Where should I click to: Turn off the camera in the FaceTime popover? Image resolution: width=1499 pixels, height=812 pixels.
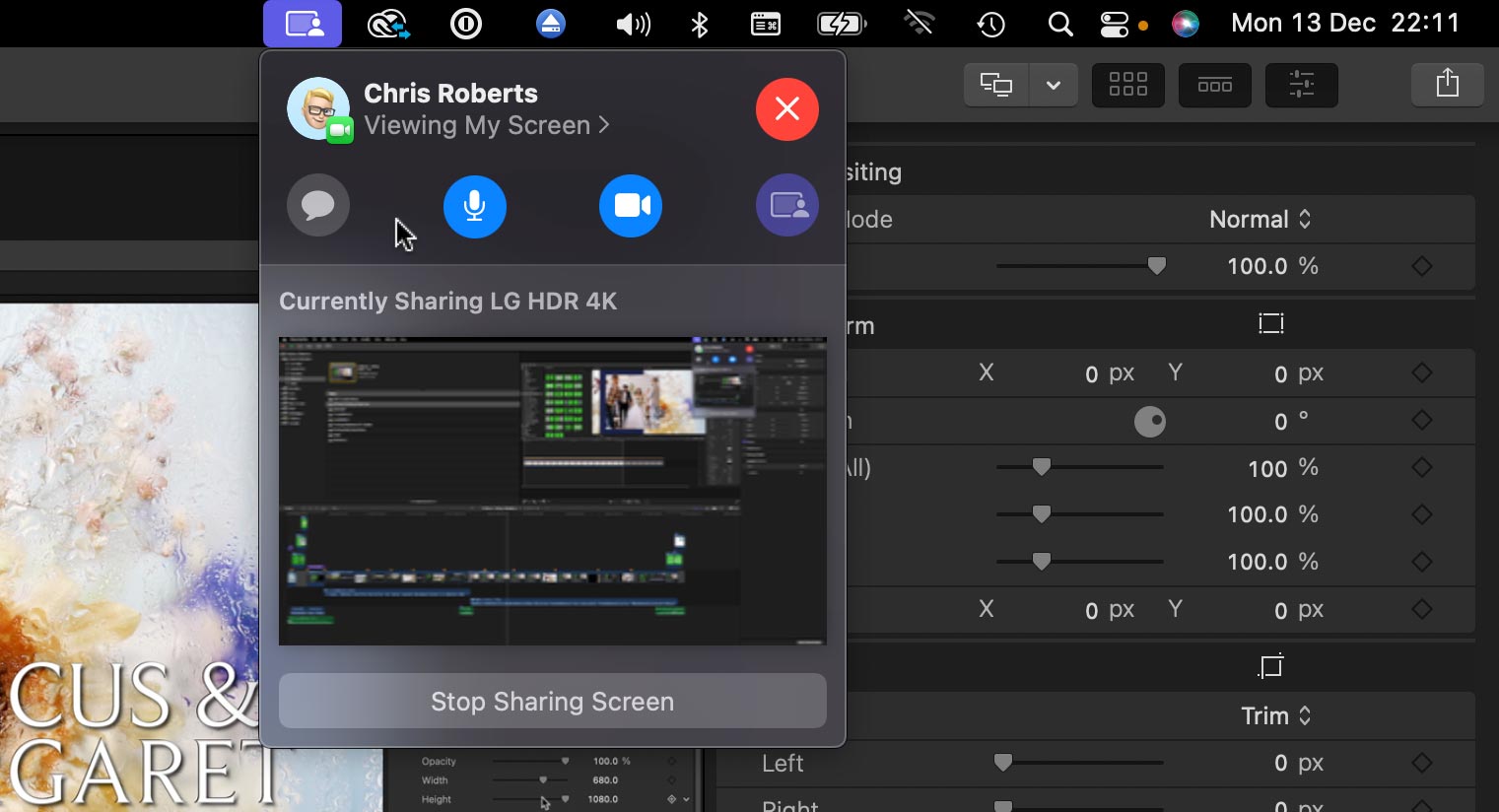pyautogui.click(x=631, y=205)
